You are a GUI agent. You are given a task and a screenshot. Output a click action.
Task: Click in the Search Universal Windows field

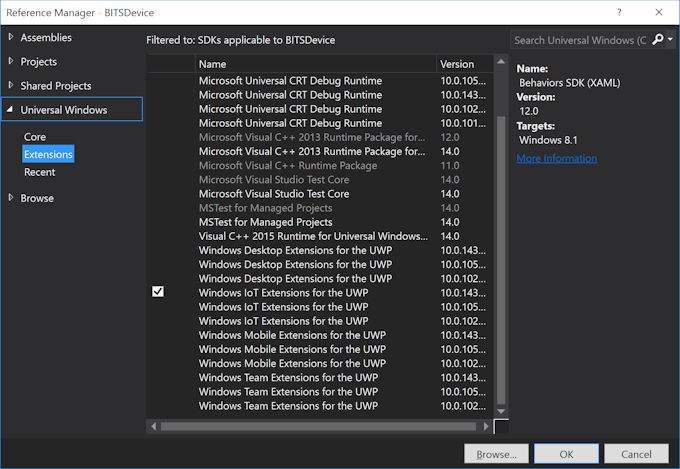[x=580, y=40]
